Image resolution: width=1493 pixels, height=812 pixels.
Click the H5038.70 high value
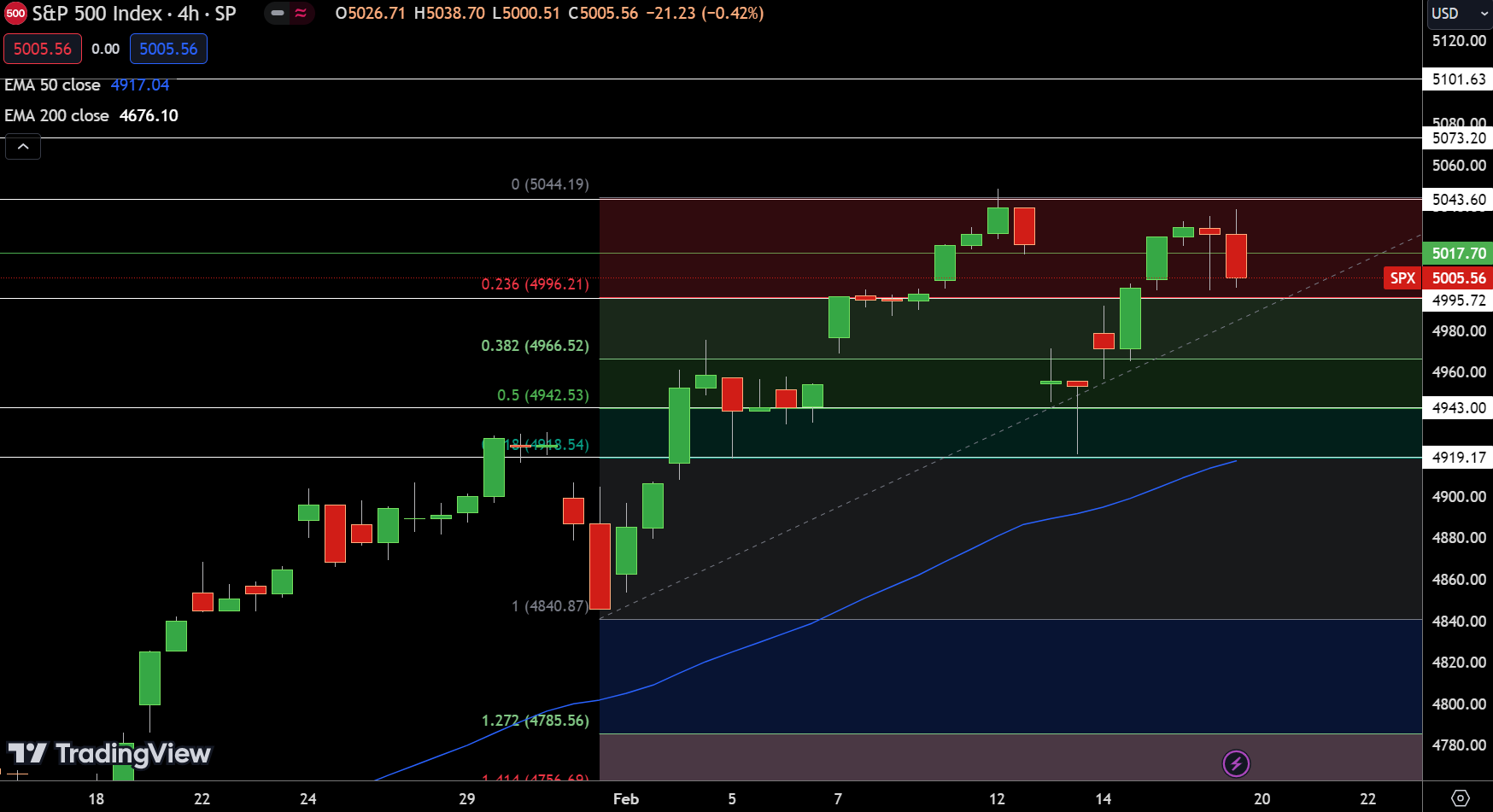point(449,14)
